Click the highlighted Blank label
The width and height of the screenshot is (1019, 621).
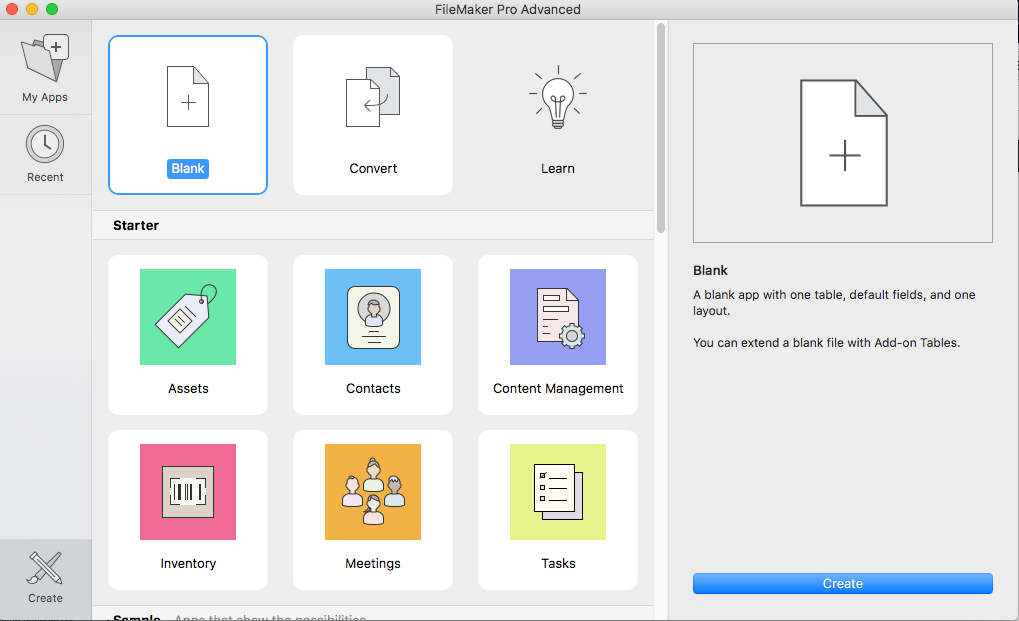(188, 168)
